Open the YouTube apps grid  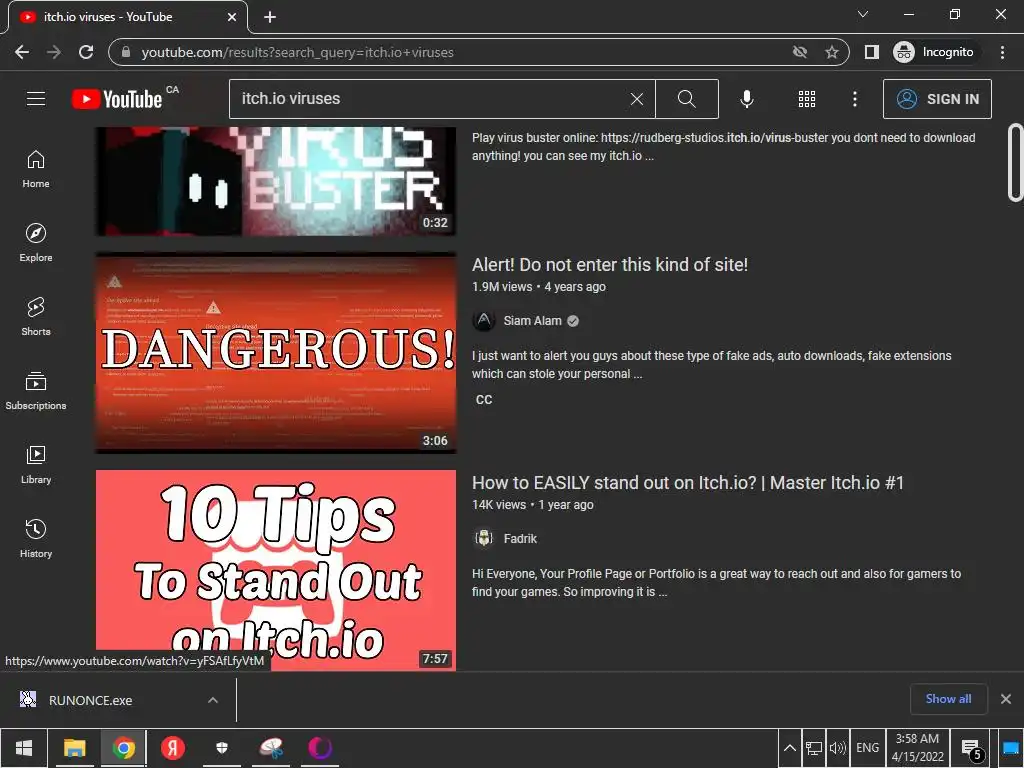tap(807, 99)
